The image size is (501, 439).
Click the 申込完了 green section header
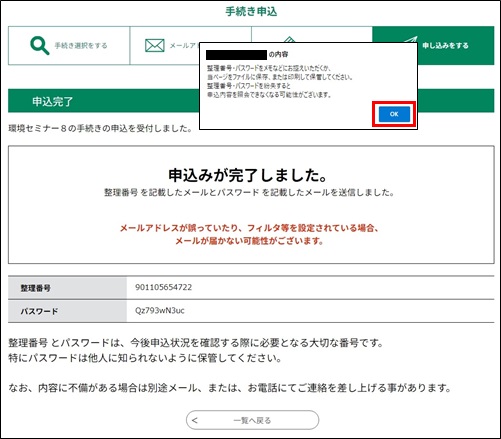104,101
